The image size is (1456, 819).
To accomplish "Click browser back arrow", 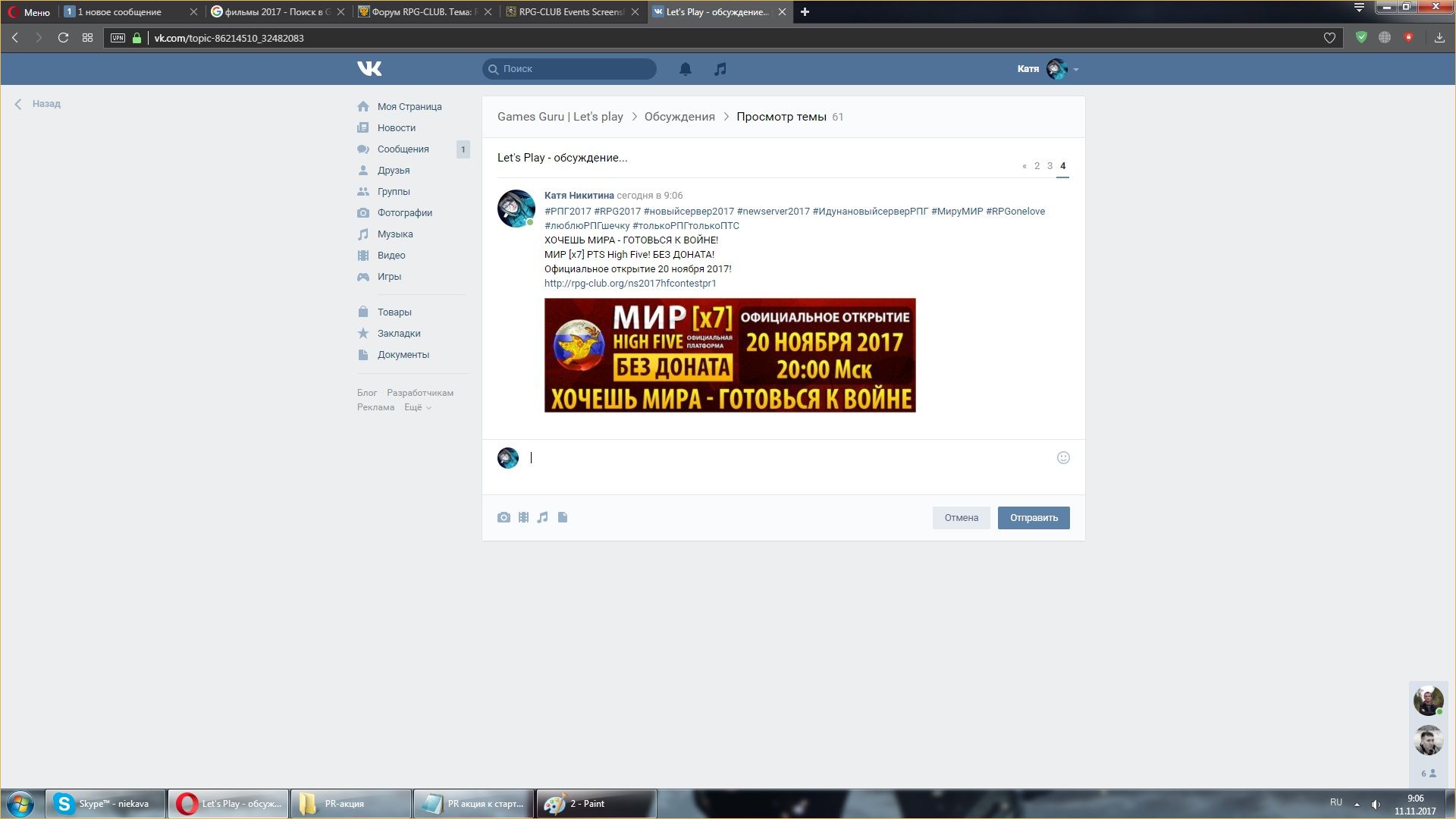I will click(x=15, y=38).
